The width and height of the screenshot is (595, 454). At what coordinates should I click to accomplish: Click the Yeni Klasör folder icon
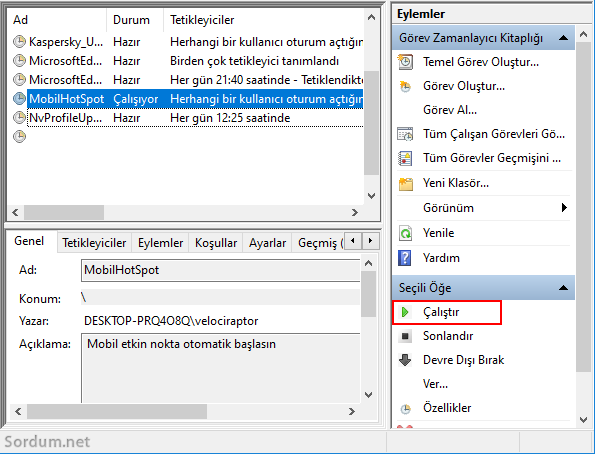(406, 184)
